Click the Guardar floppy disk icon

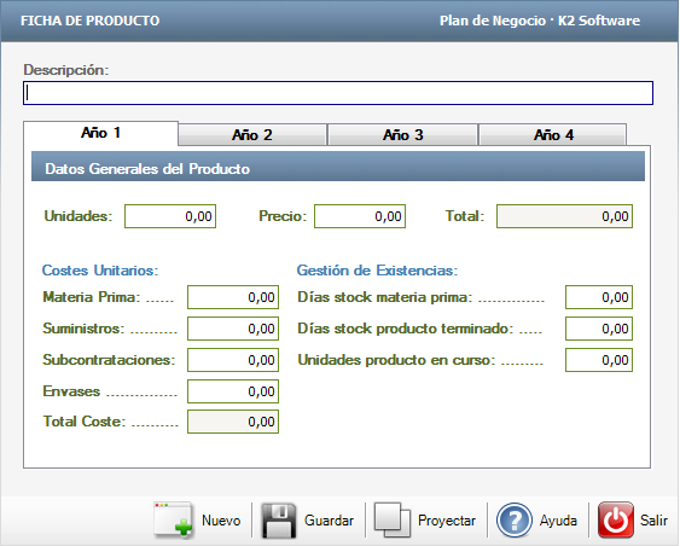(x=278, y=520)
